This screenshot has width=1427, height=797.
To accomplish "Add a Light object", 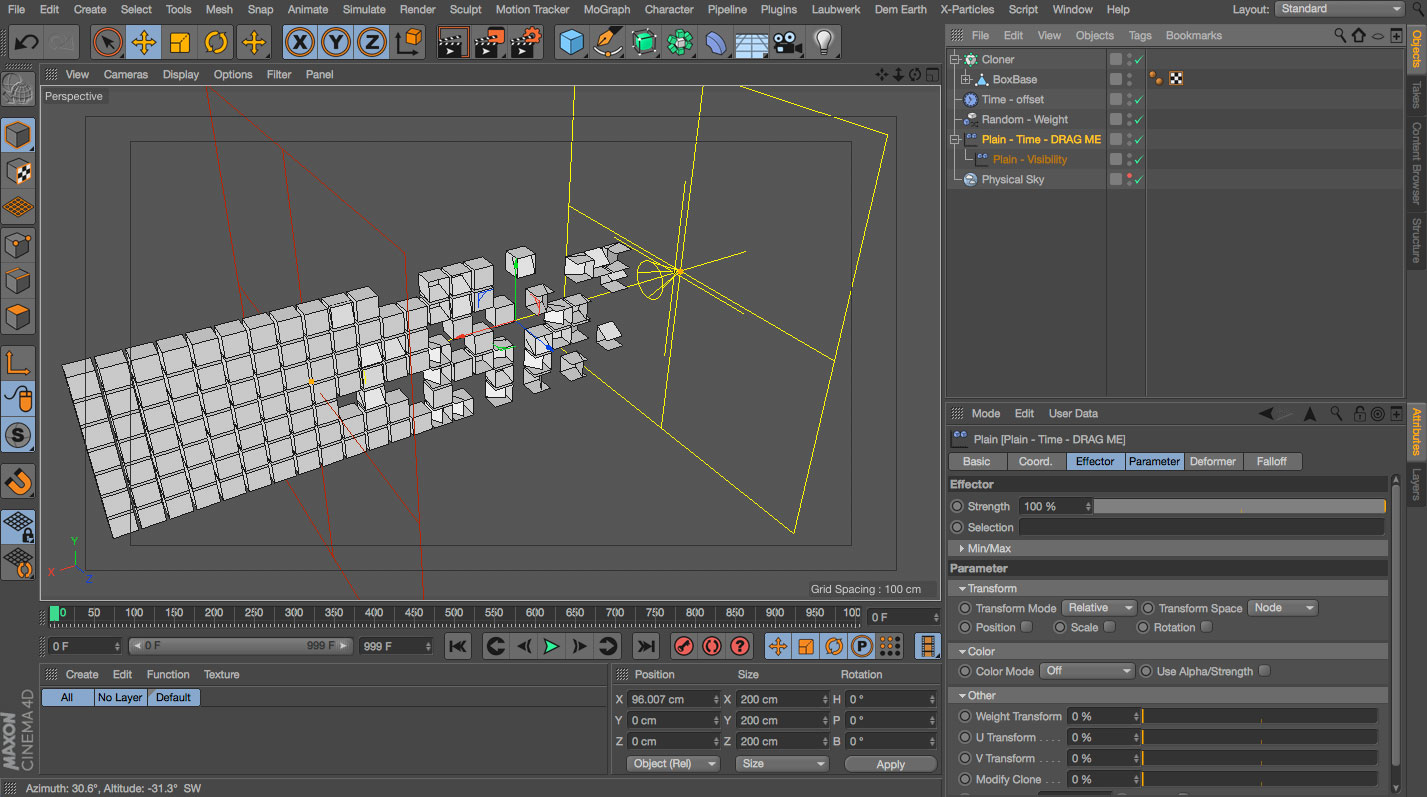I will [x=823, y=42].
